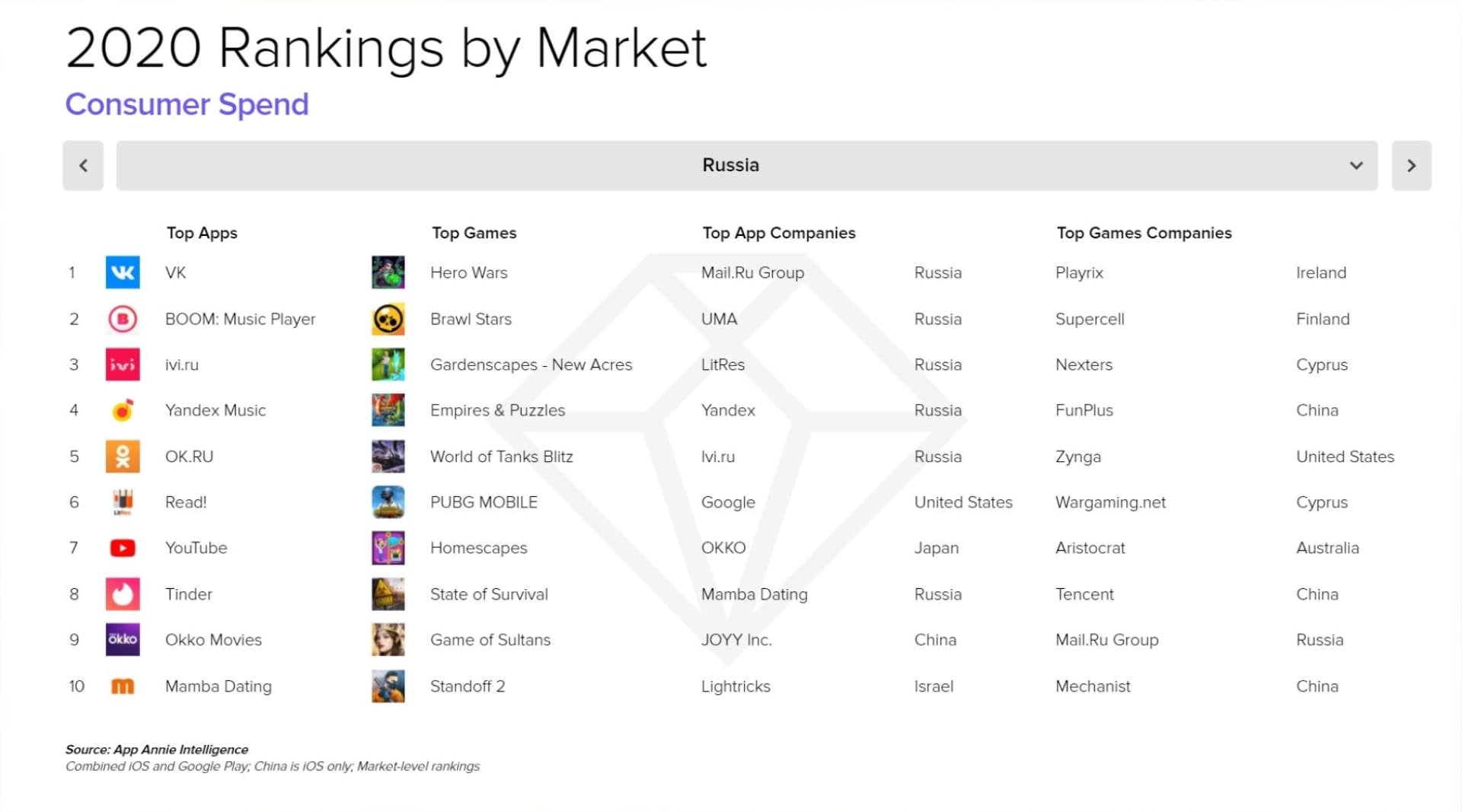The image size is (1462, 812).
Task: Click the BOOM Music Player icon
Action: coord(123,319)
